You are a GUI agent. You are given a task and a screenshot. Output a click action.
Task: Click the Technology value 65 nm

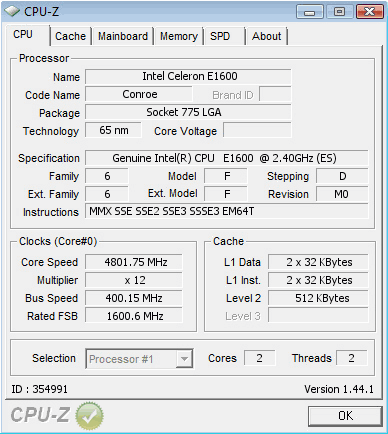(x=113, y=130)
